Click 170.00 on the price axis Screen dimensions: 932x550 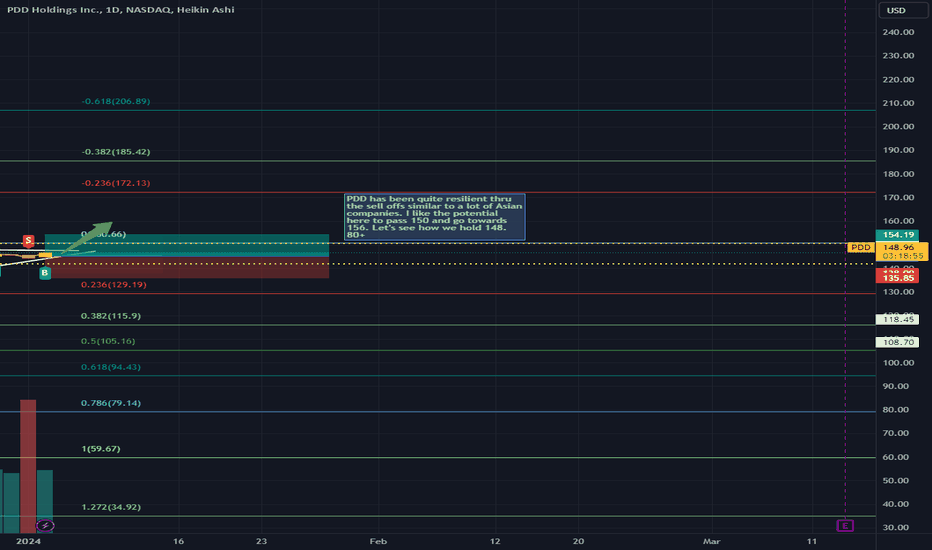898,197
